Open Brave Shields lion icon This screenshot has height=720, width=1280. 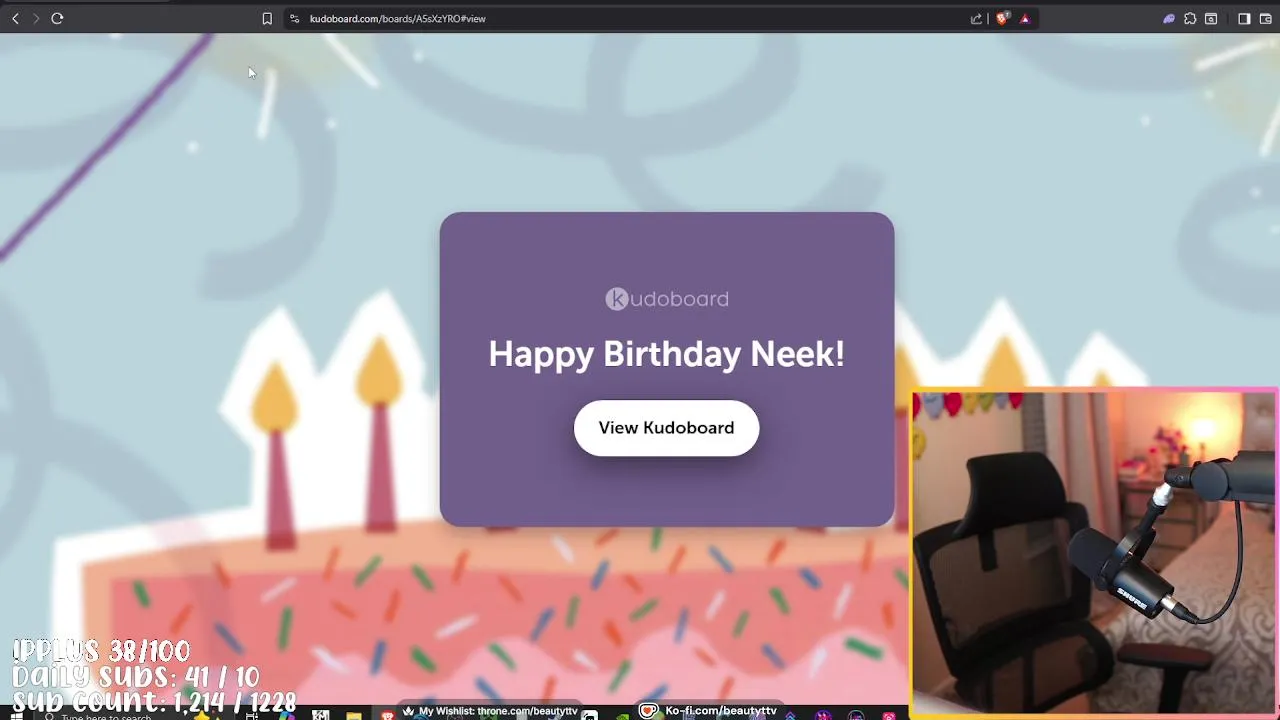click(1002, 18)
